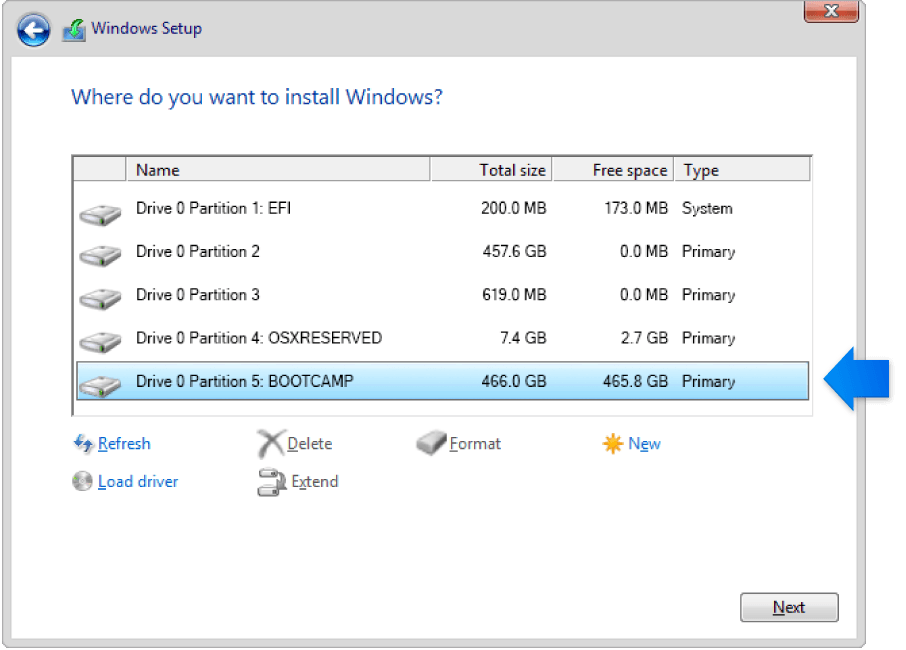Select Drive 0 Partition 1: EFI

443,208
